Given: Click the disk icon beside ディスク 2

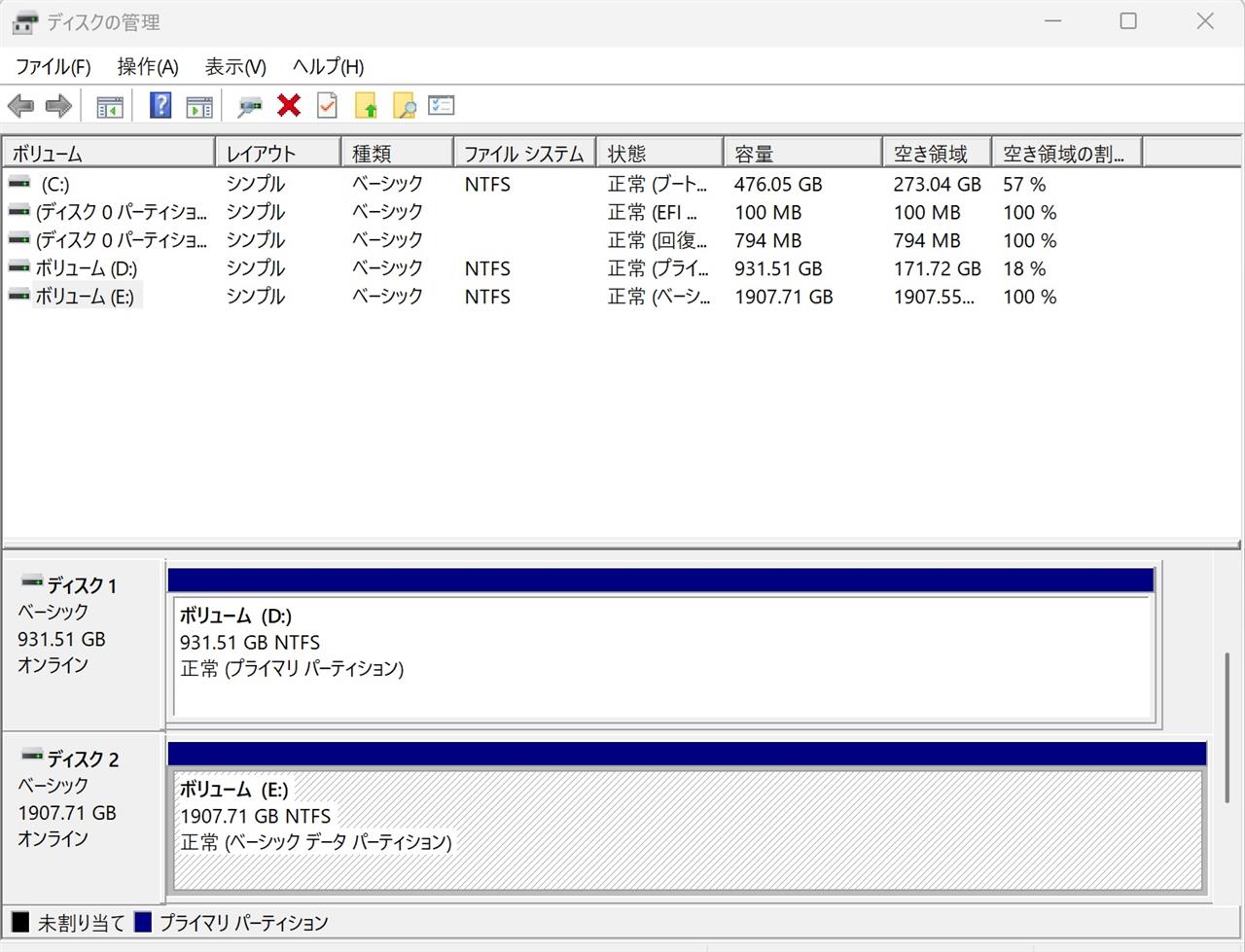Looking at the screenshot, I should [x=32, y=757].
